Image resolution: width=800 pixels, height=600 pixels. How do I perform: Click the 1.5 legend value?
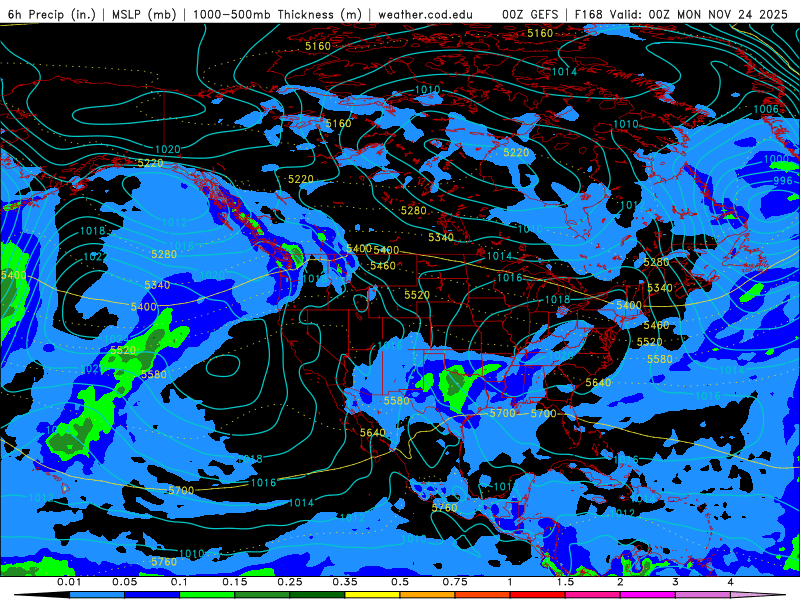coord(565,582)
